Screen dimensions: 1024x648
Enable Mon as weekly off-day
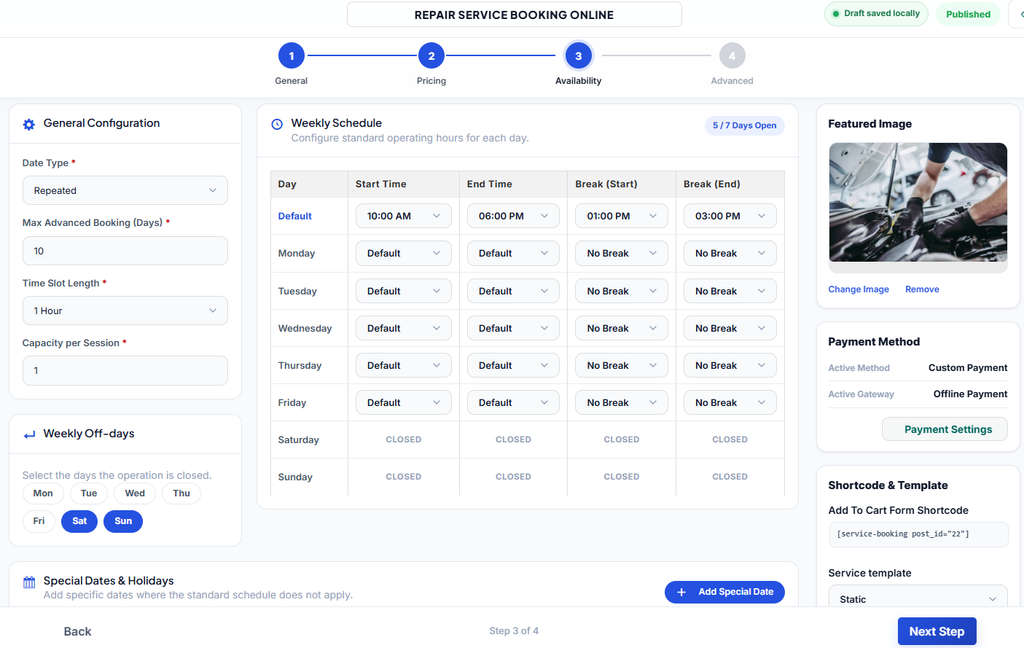tap(43, 493)
